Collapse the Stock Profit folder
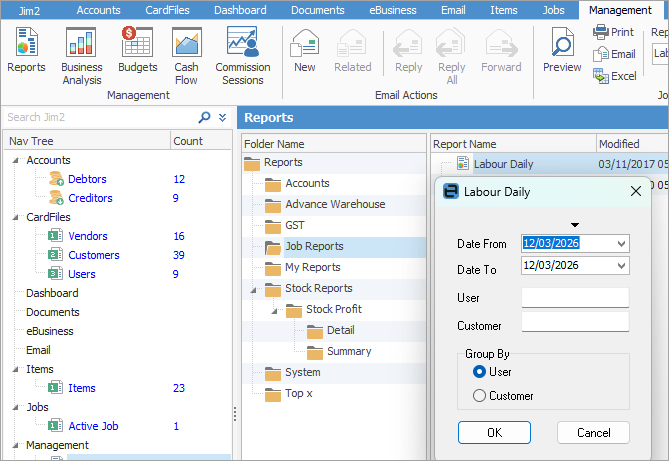 [274, 311]
